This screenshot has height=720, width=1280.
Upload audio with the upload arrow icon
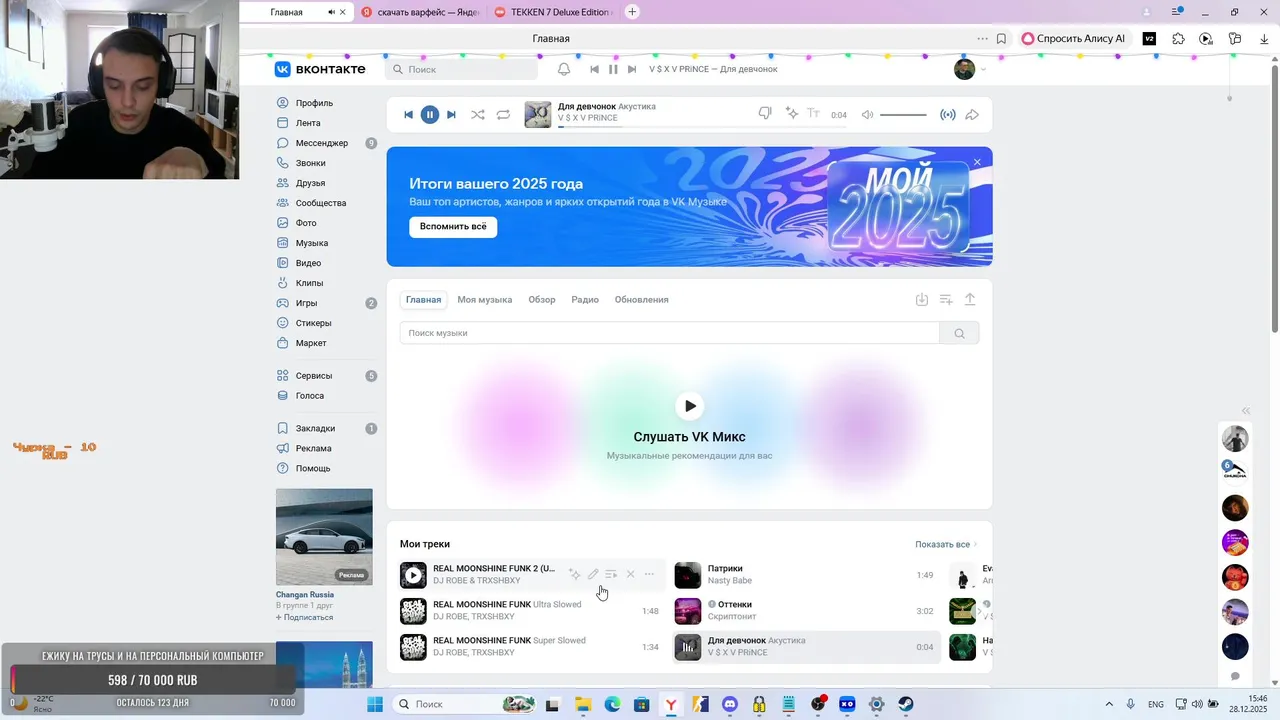970,300
